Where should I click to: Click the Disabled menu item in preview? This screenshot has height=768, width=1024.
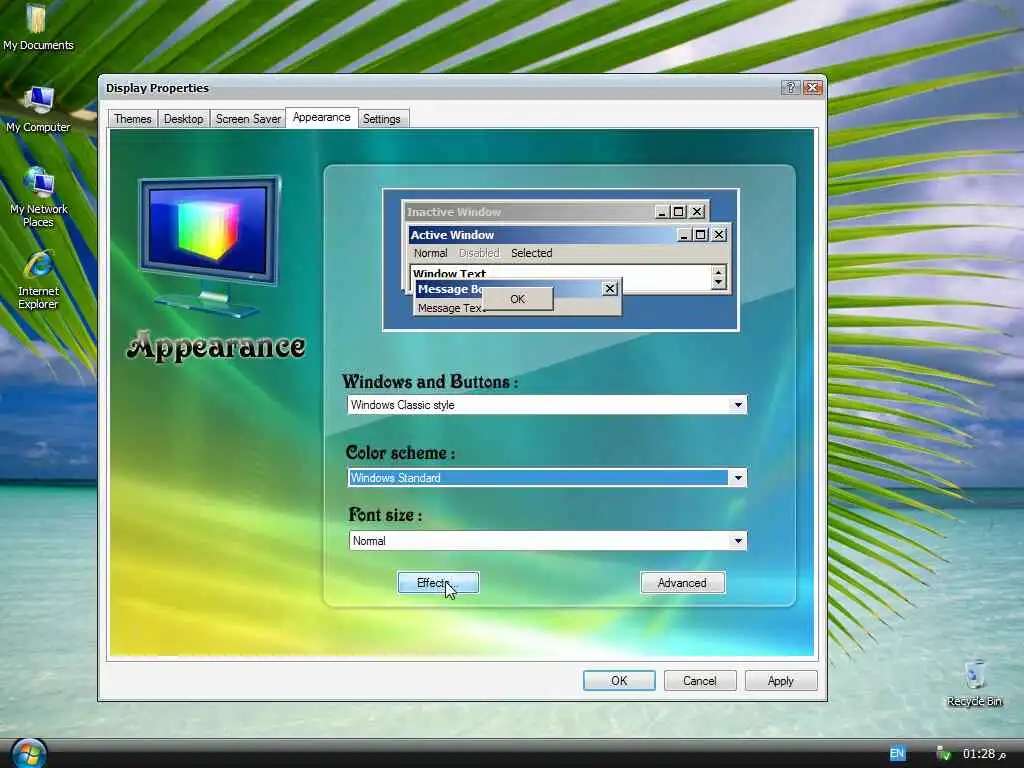479,253
